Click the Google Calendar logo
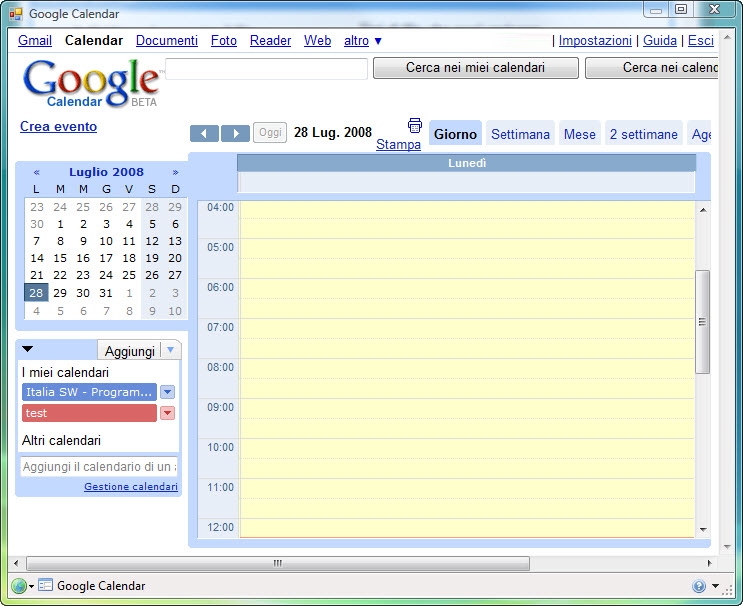This screenshot has height=606, width=743. pyautogui.click(x=90, y=83)
